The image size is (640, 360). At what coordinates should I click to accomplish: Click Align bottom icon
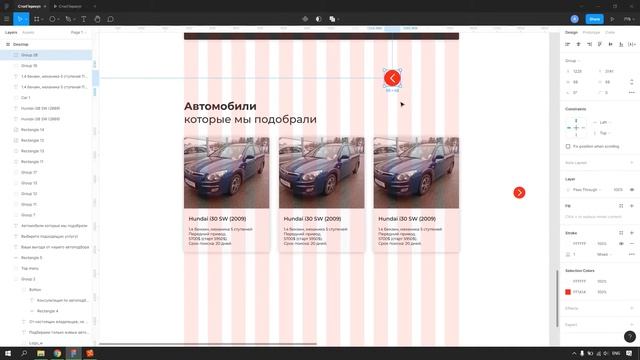[621, 44]
